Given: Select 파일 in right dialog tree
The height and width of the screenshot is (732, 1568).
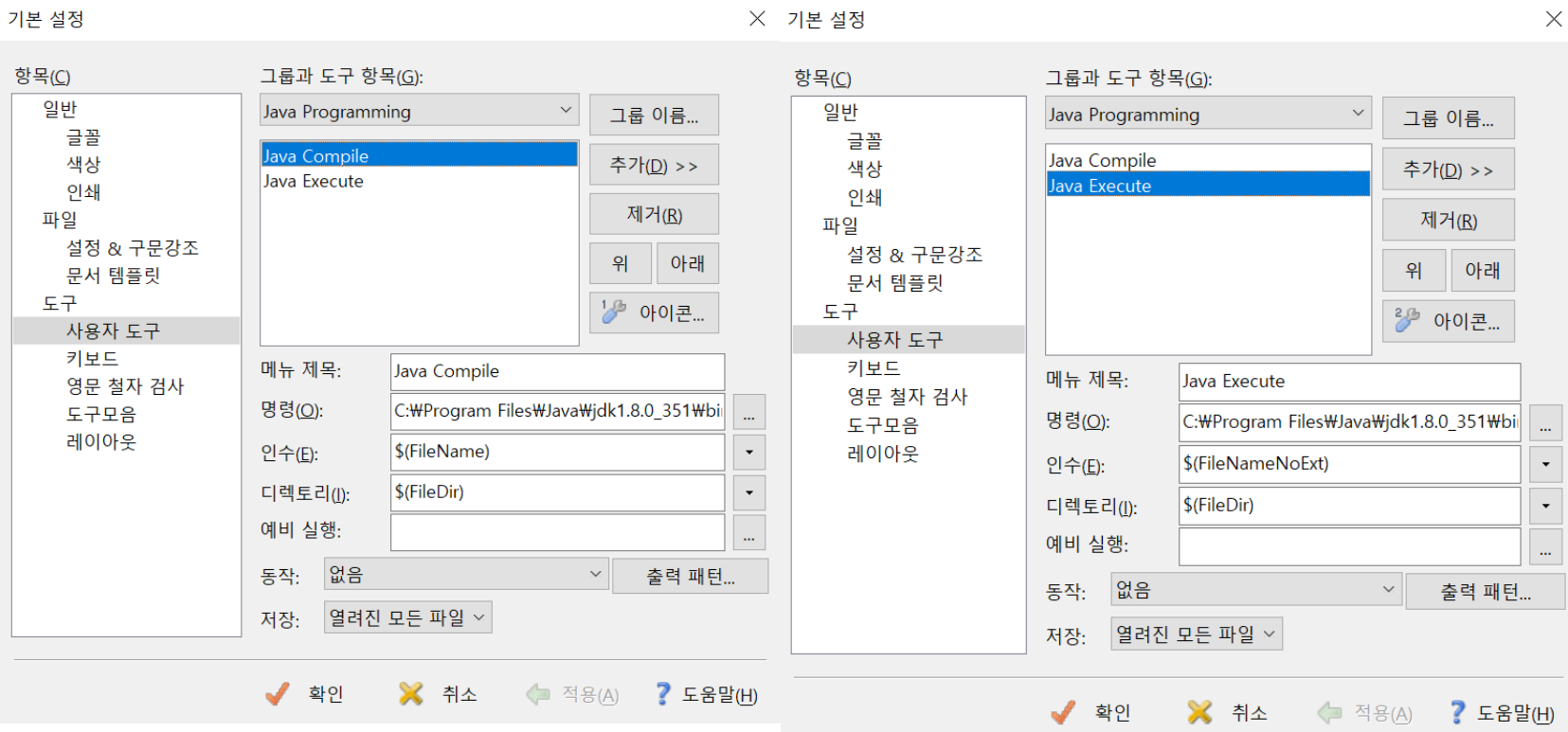Looking at the screenshot, I should [840, 225].
